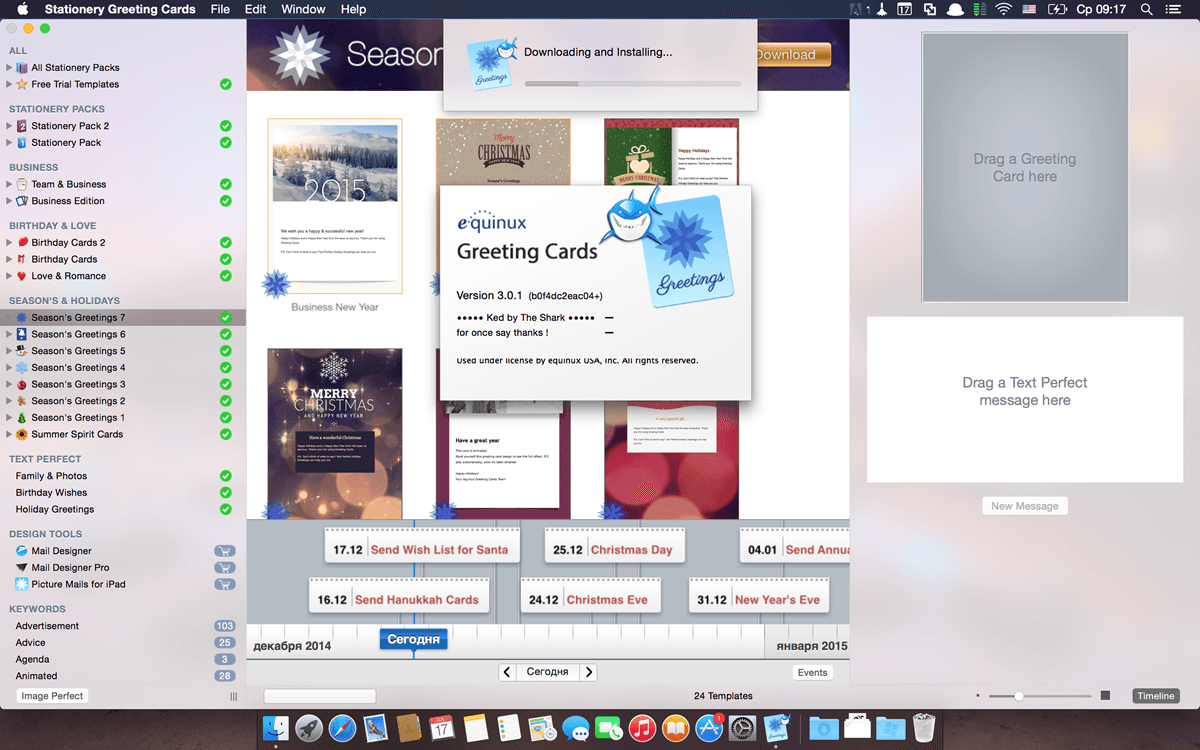The width and height of the screenshot is (1200, 750).
Task: Click the Events button
Action: [x=812, y=673]
